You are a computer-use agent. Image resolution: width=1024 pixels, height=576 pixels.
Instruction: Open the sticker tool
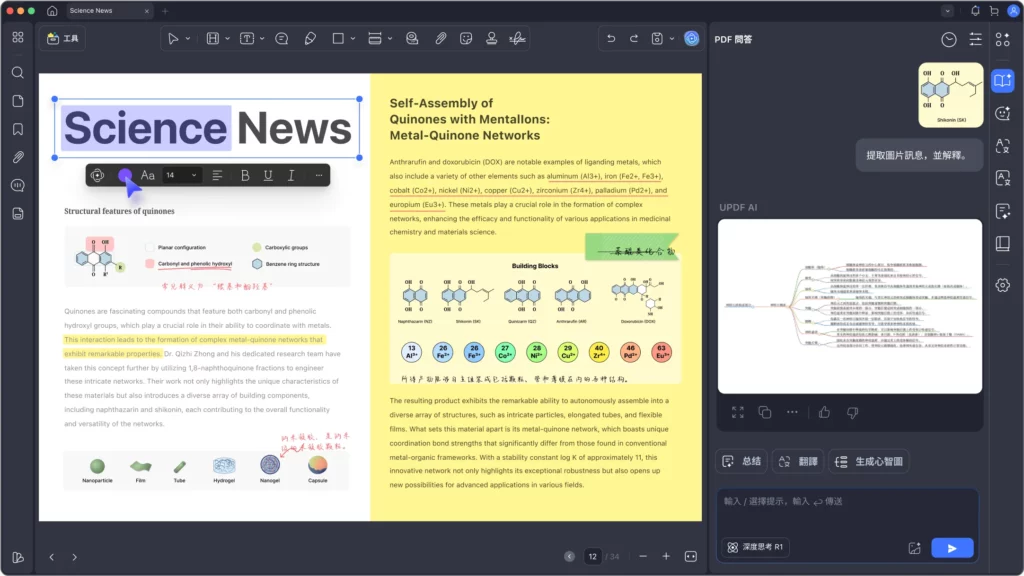[x=466, y=38]
